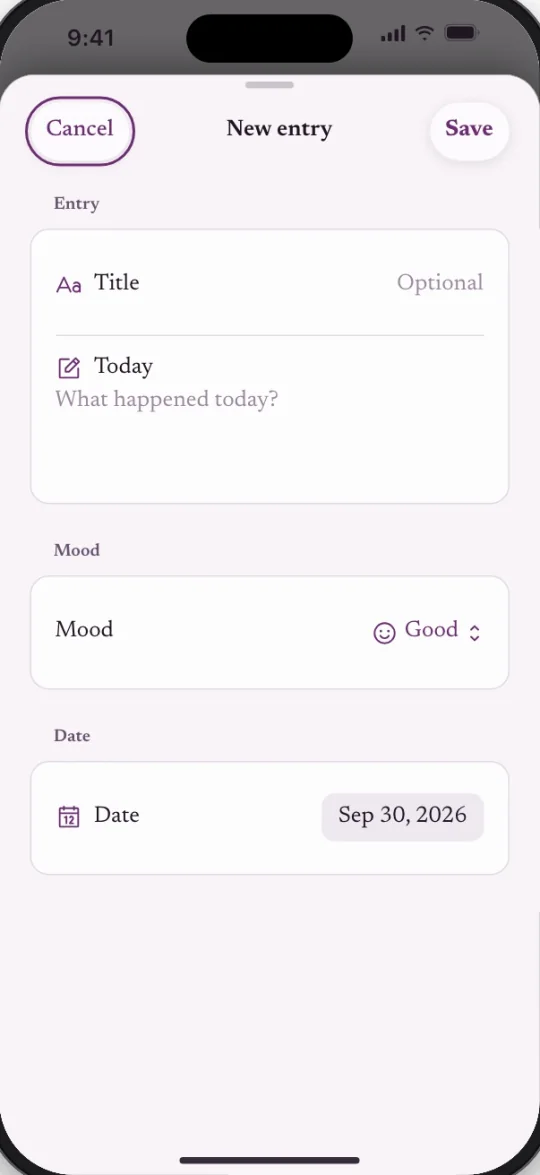Tap the New entry header title
The image size is (540, 1175).
[x=279, y=129]
